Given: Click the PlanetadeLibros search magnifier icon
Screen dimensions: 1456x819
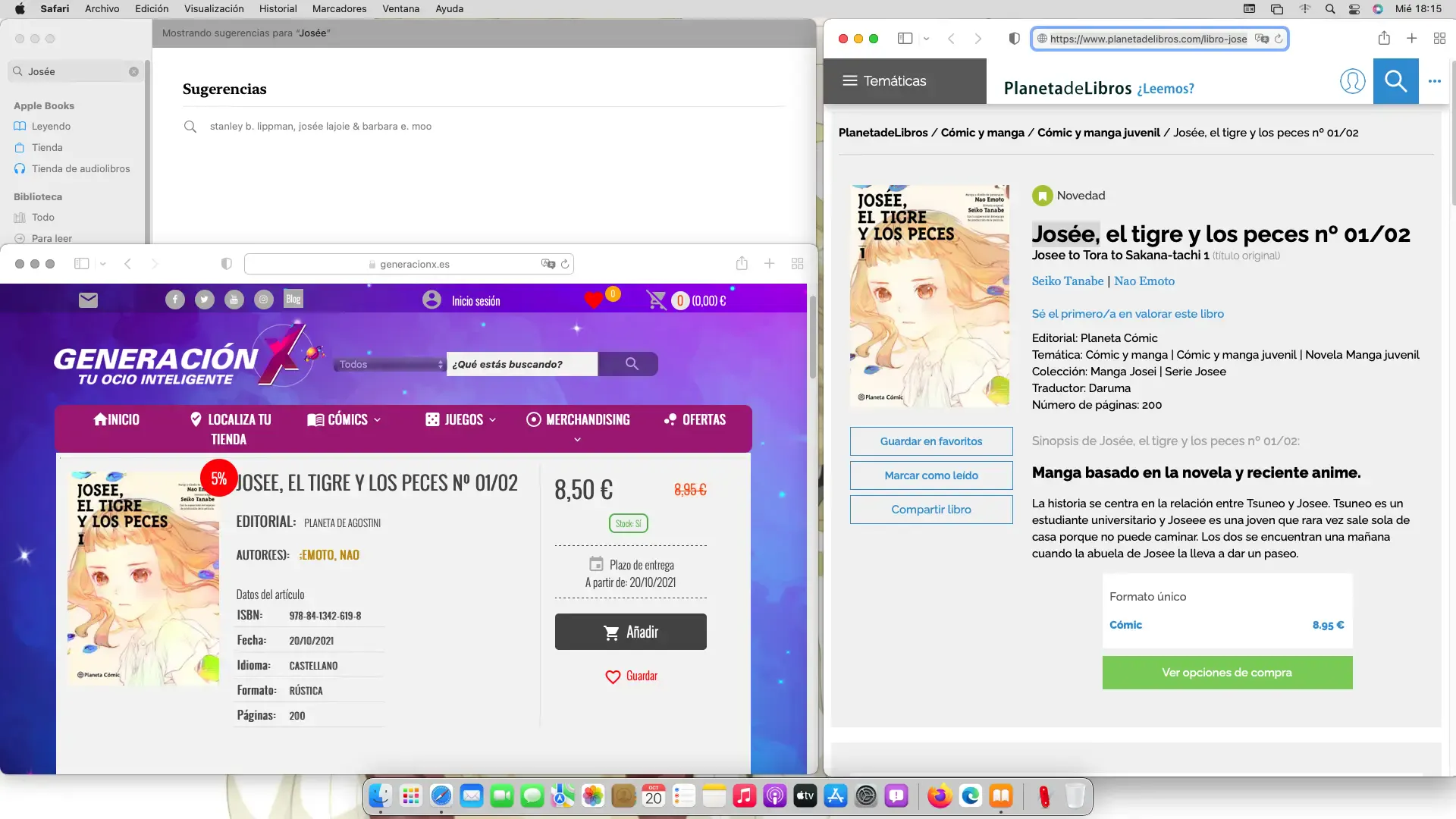Looking at the screenshot, I should point(1395,80).
